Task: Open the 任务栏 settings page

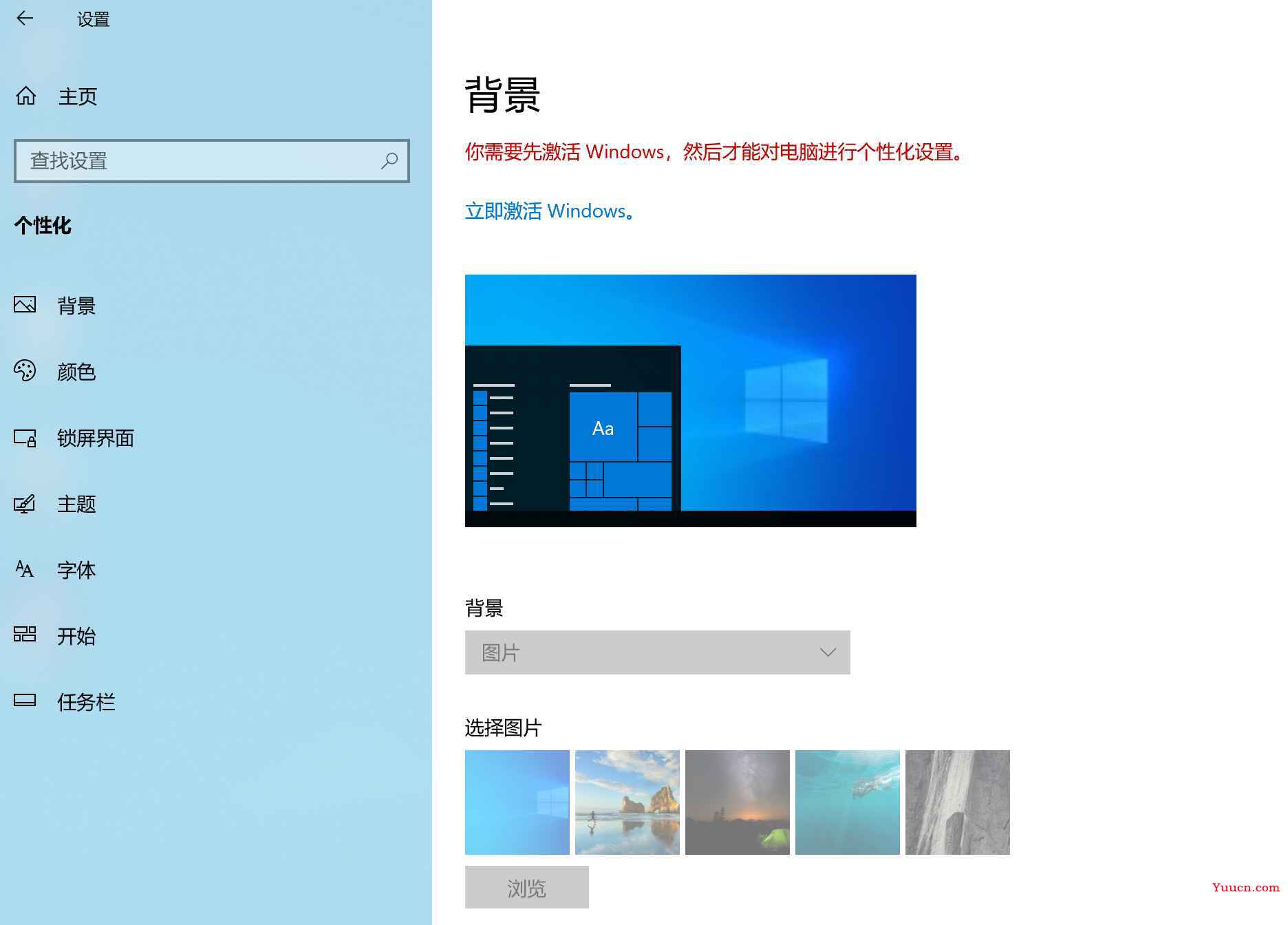Action: 86,702
